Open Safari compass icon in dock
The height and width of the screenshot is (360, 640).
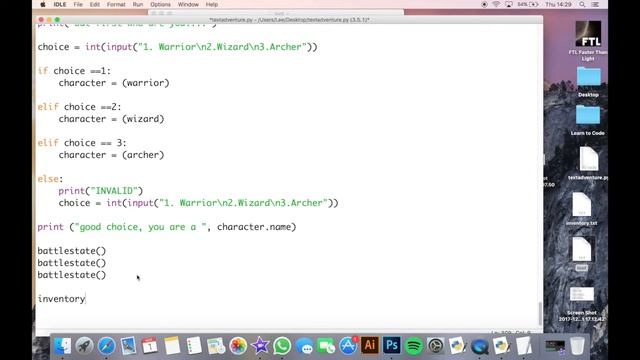[x=106, y=346]
